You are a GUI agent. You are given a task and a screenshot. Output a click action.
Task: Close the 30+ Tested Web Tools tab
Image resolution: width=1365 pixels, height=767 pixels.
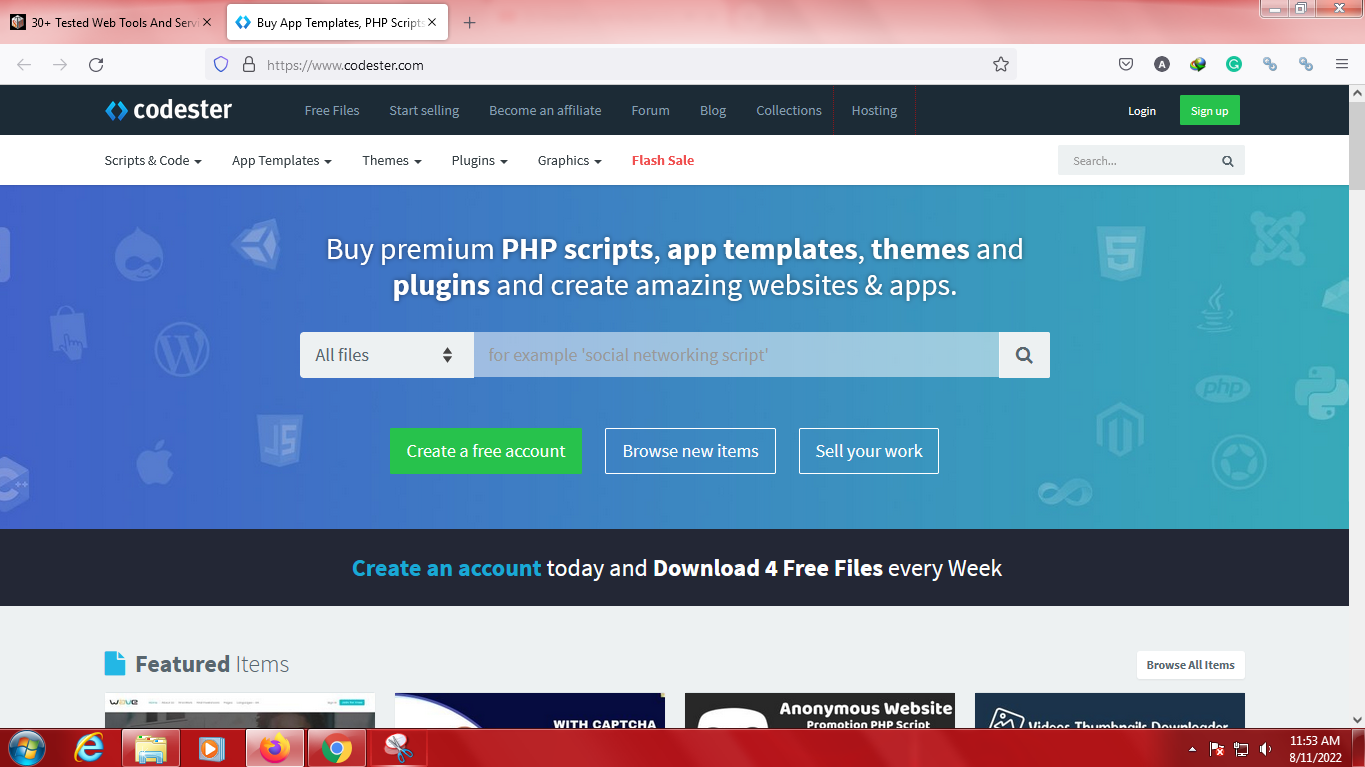tap(207, 22)
